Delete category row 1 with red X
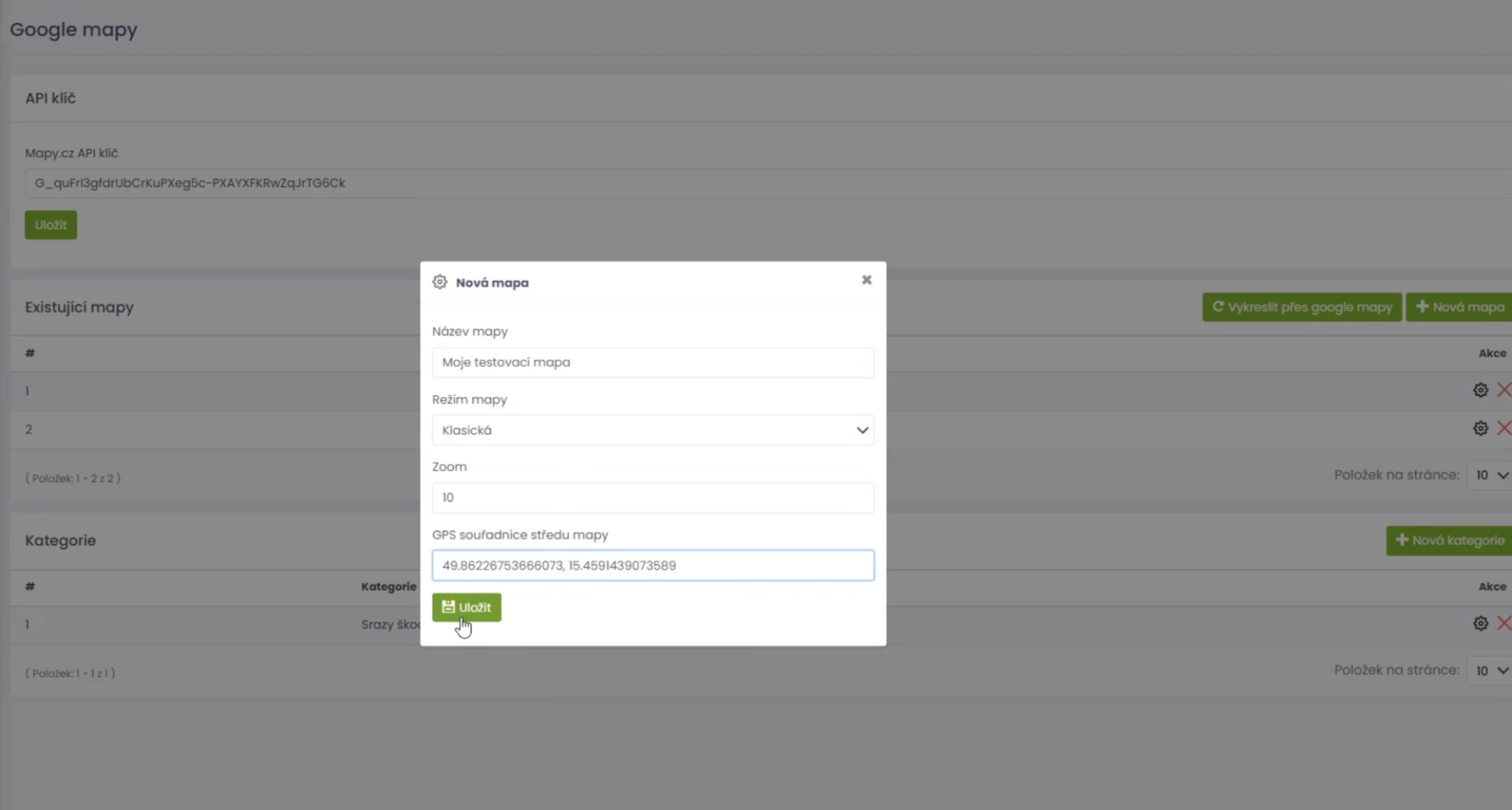This screenshot has height=810, width=1512. [1503, 623]
